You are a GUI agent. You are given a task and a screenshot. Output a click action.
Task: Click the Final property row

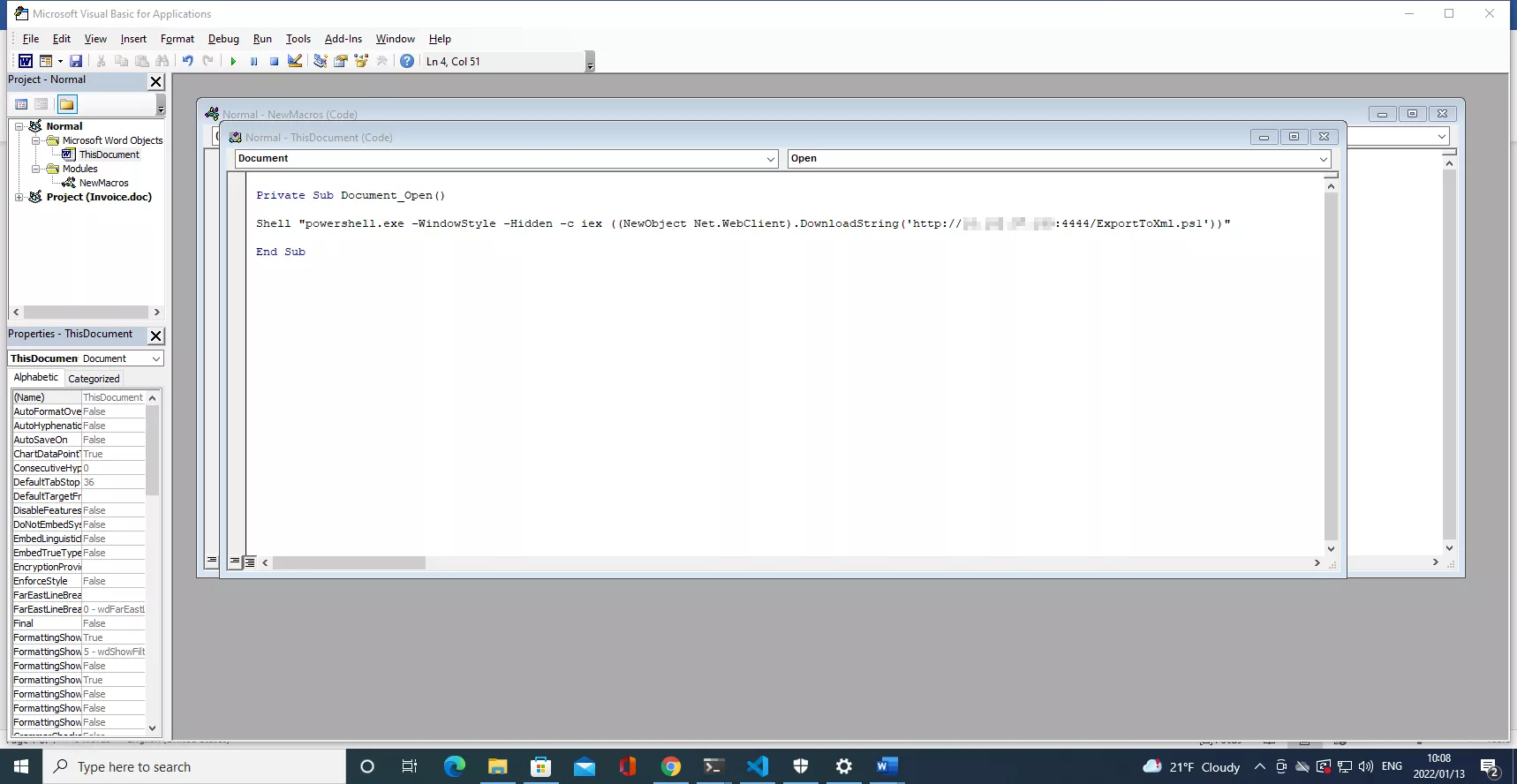[79, 623]
